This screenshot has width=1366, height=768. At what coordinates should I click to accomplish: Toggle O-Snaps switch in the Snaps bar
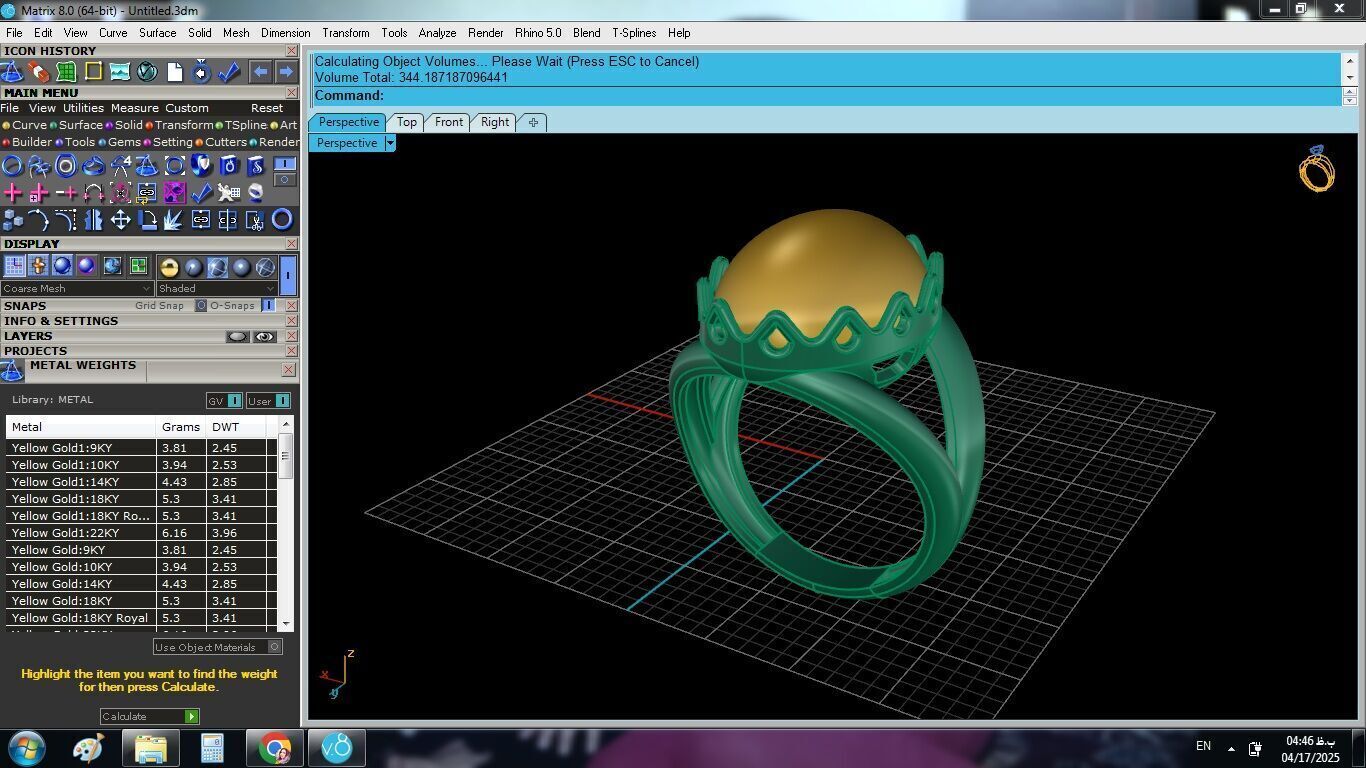pyautogui.click(x=268, y=306)
